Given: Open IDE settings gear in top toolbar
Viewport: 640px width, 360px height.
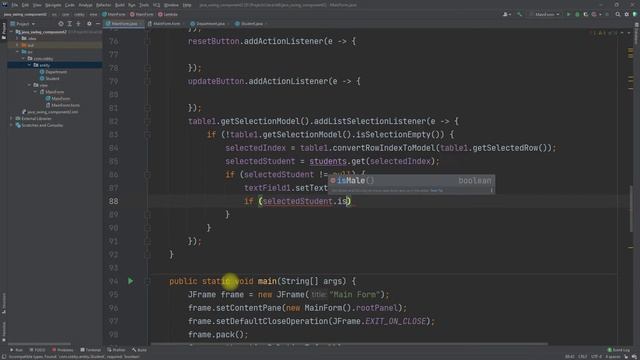Looking at the screenshot, I should tap(627, 14).
